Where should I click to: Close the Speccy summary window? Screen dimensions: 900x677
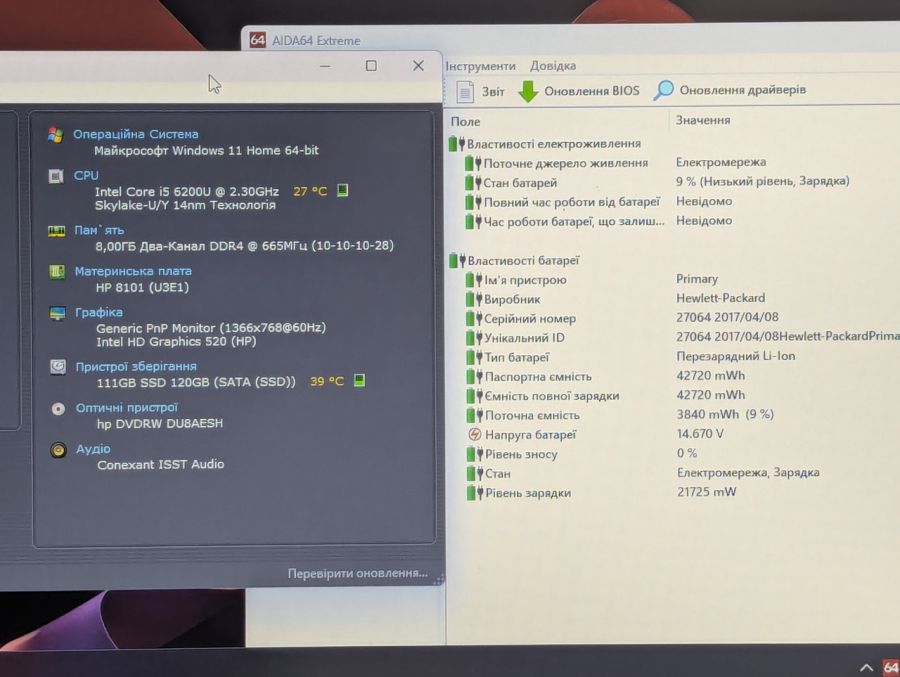click(418, 65)
